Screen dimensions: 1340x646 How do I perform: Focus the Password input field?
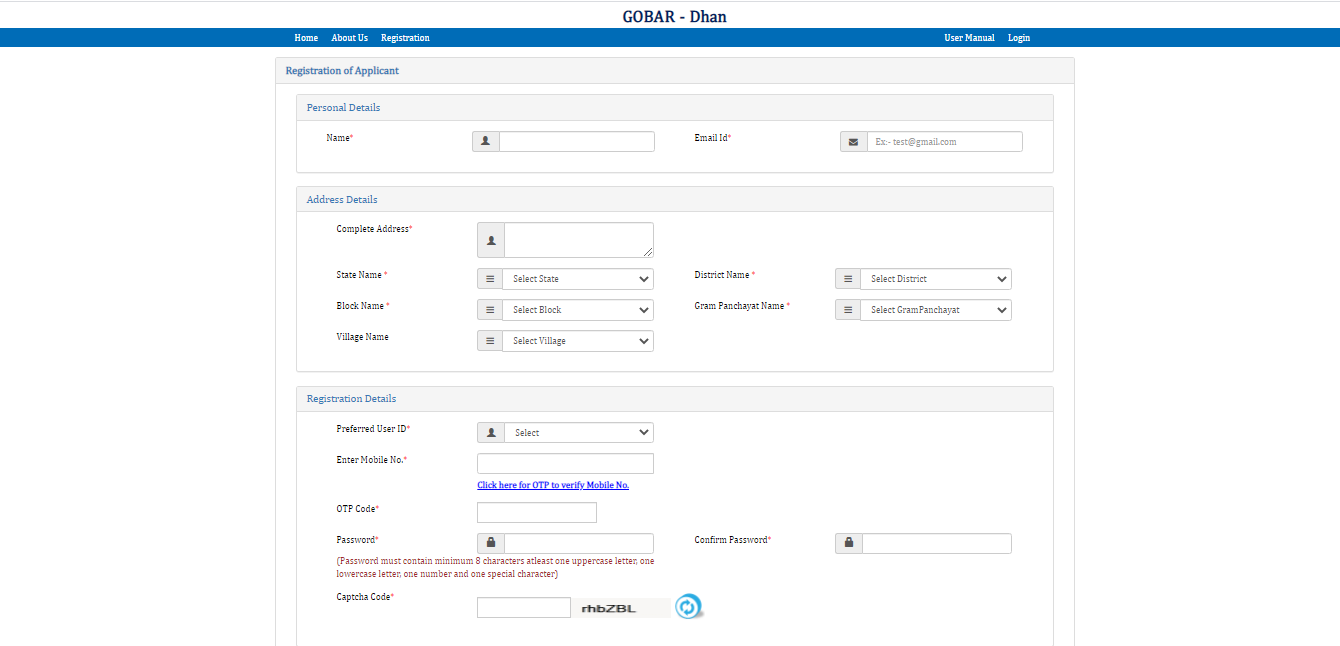click(x=579, y=543)
